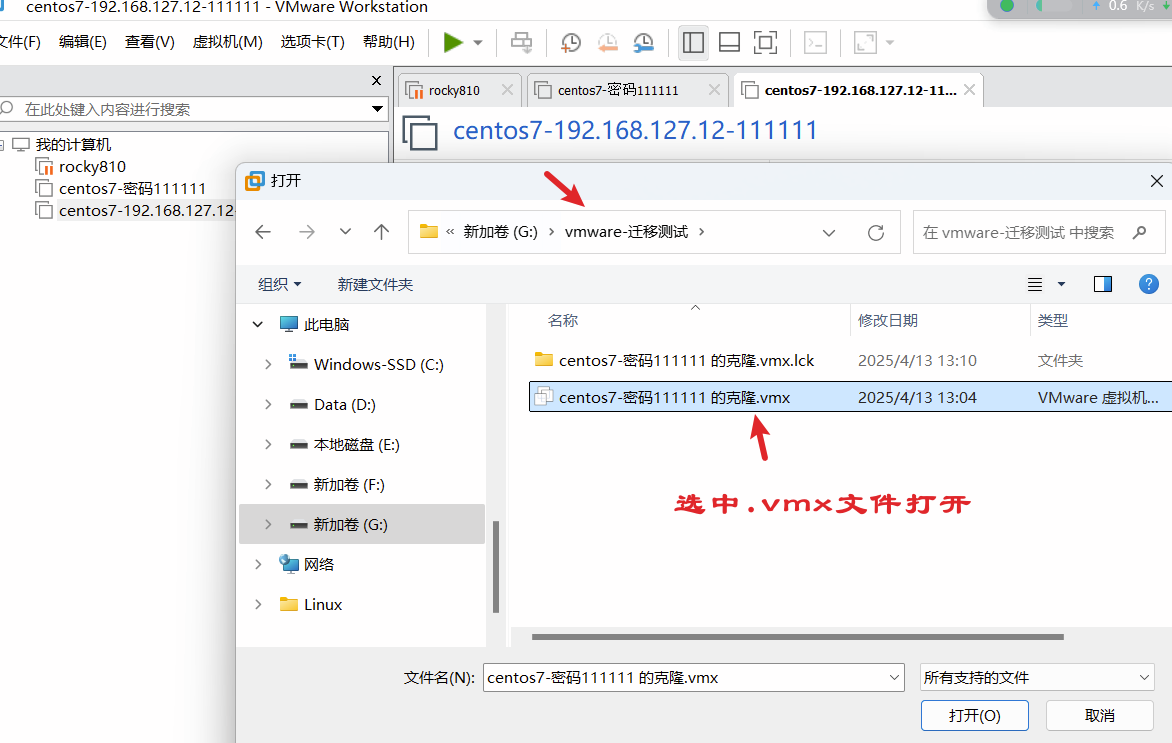Open the address bar history dropdown
The image size is (1172, 743).
[828, 232]
